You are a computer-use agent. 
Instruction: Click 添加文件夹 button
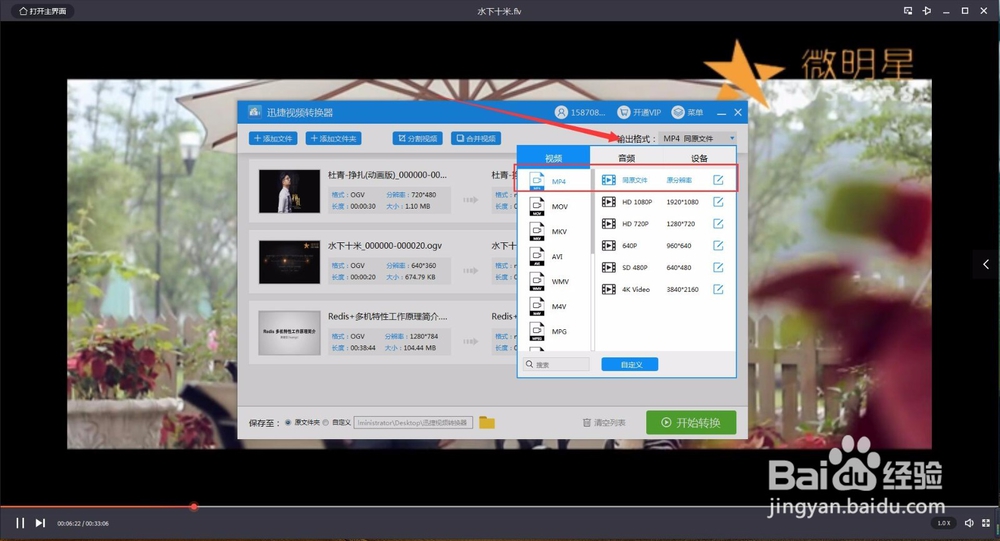(x=334, y=138)
